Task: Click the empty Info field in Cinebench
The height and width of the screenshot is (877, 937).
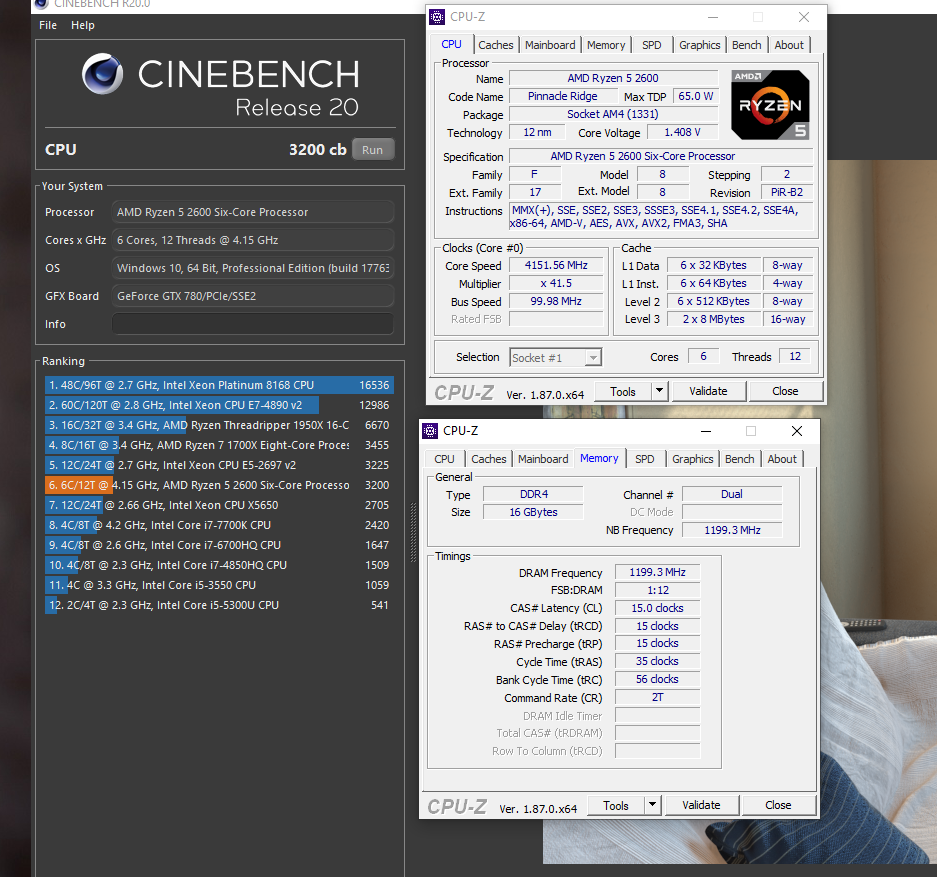Action: (x=253, y=324)
